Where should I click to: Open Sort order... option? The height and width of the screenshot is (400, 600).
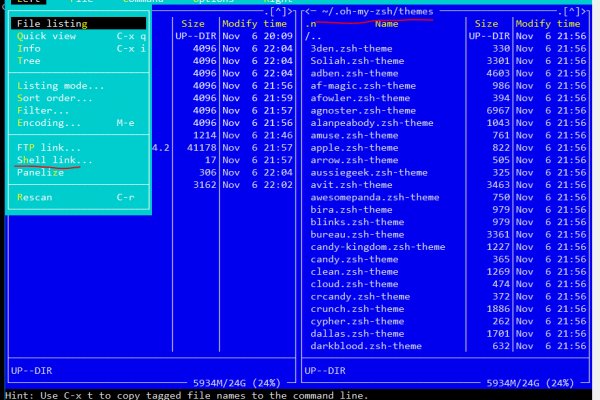(x=54, y=98)
